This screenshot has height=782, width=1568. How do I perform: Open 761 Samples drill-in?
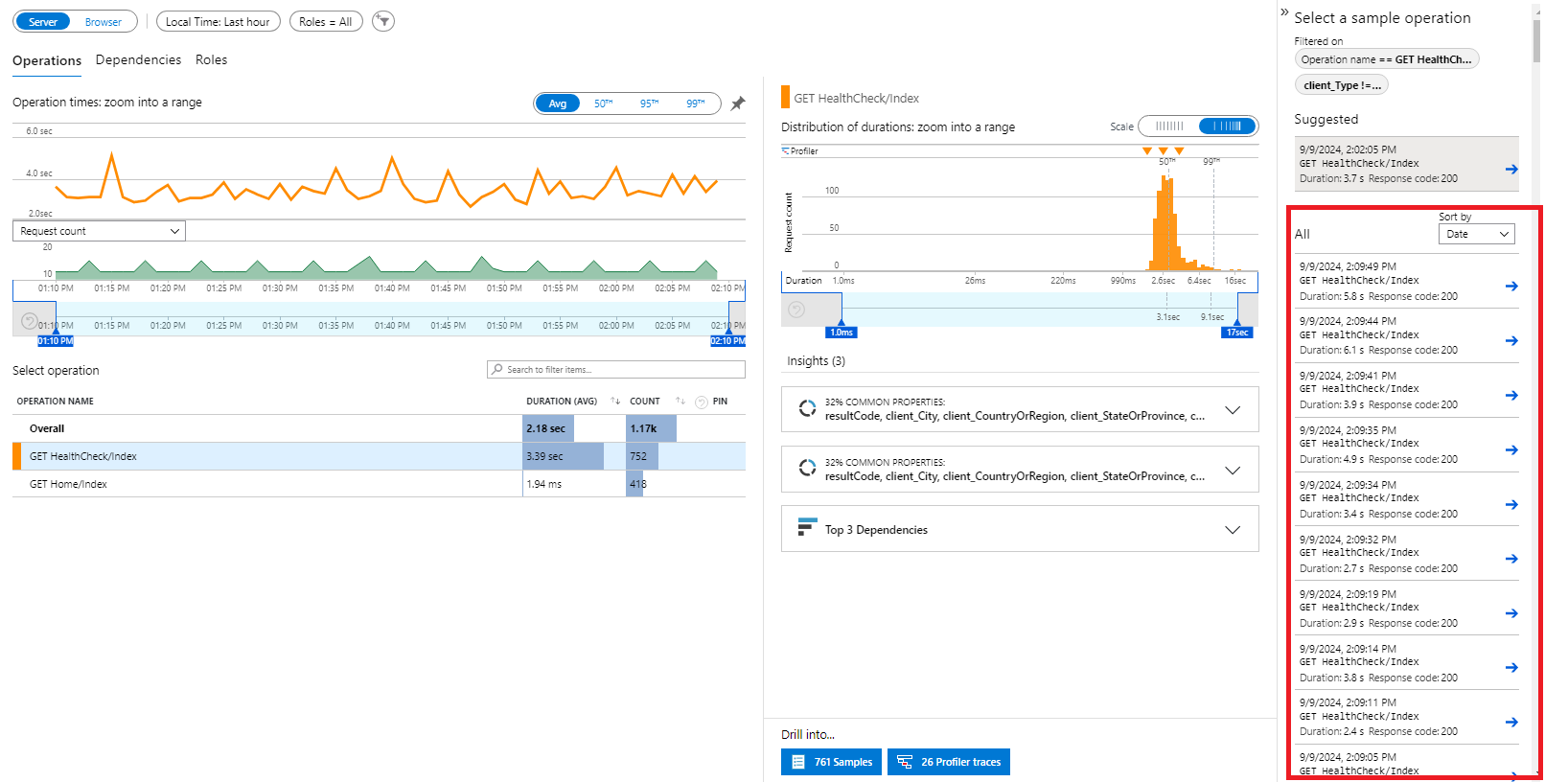(x=831, y=762)
